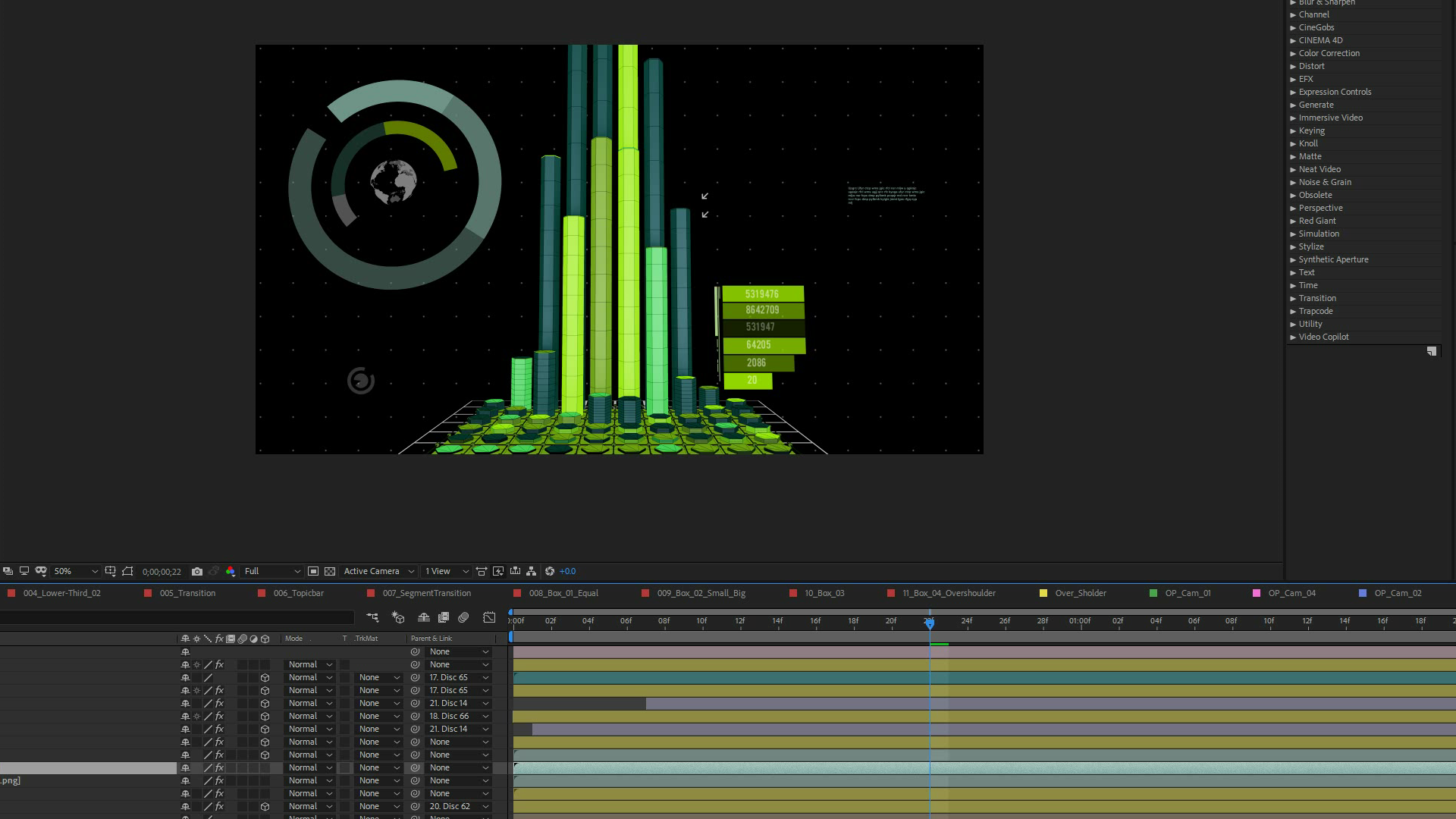Toggle 3D layer switch for Disc 62 row
Viewport: 1456px width, 819px height.
click(x=265, y=807)
